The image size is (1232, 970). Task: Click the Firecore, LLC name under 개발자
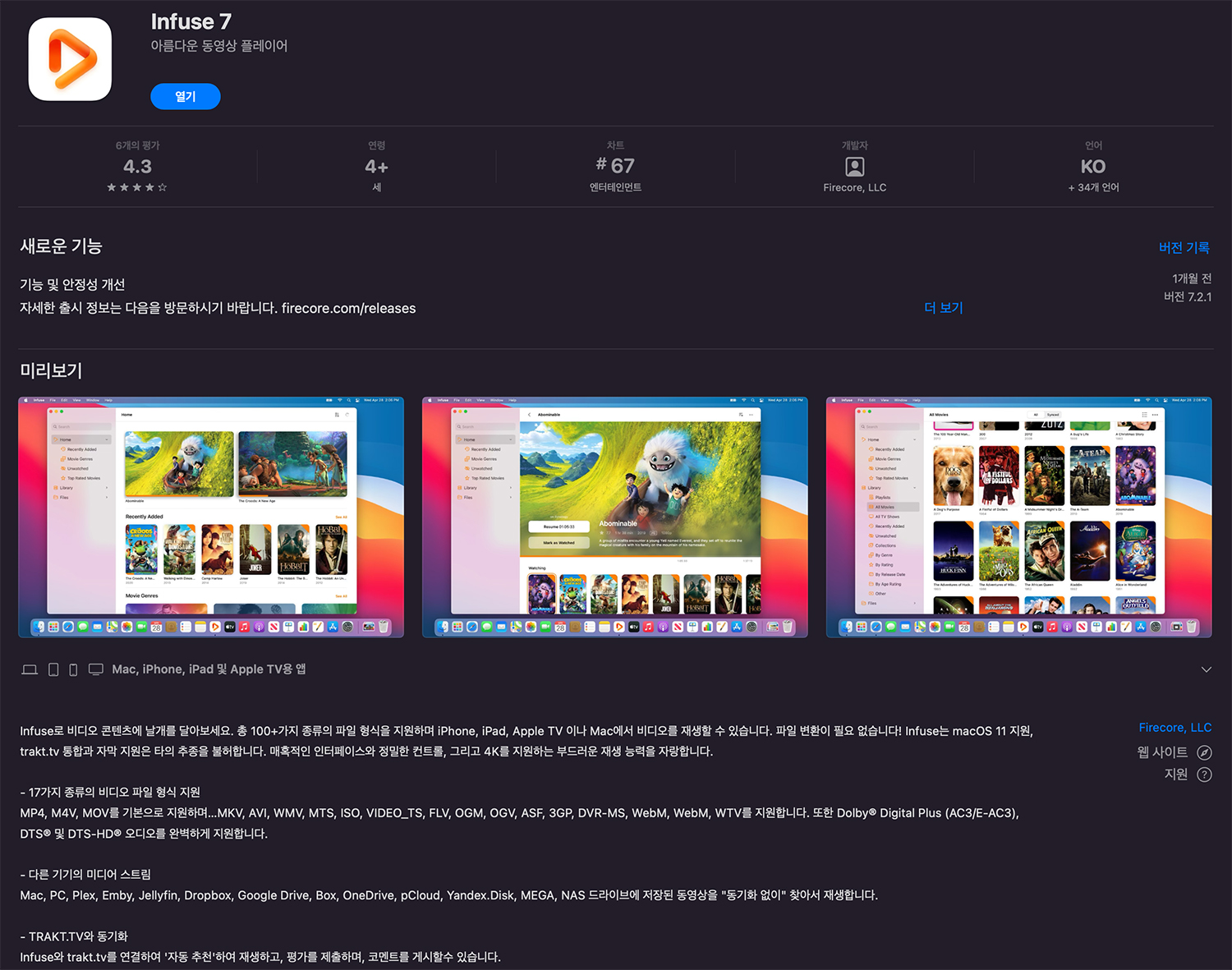point(855,187)
